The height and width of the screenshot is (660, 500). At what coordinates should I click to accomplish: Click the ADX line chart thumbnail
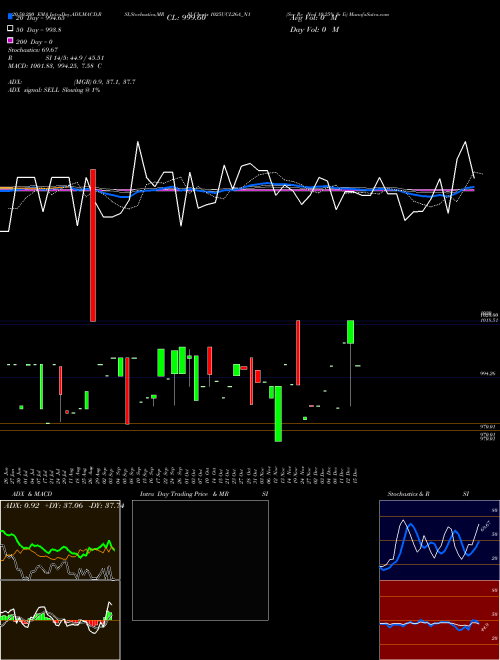click(60, 540)
